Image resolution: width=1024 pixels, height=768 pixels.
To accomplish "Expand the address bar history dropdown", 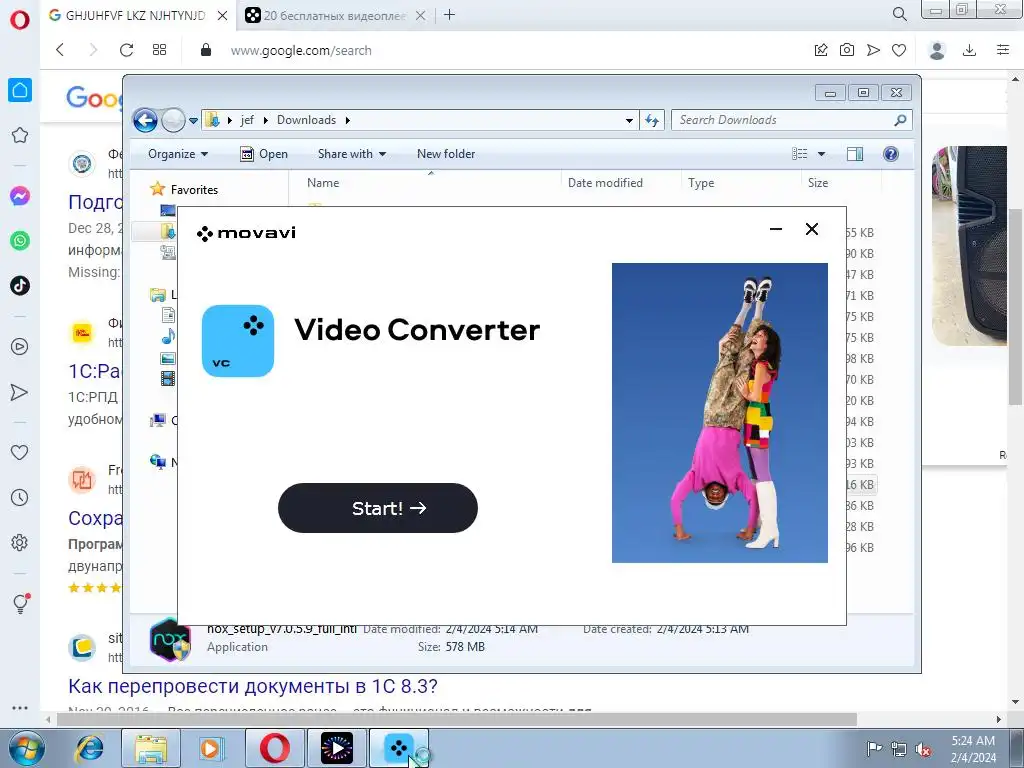I will tap(629, 120).
